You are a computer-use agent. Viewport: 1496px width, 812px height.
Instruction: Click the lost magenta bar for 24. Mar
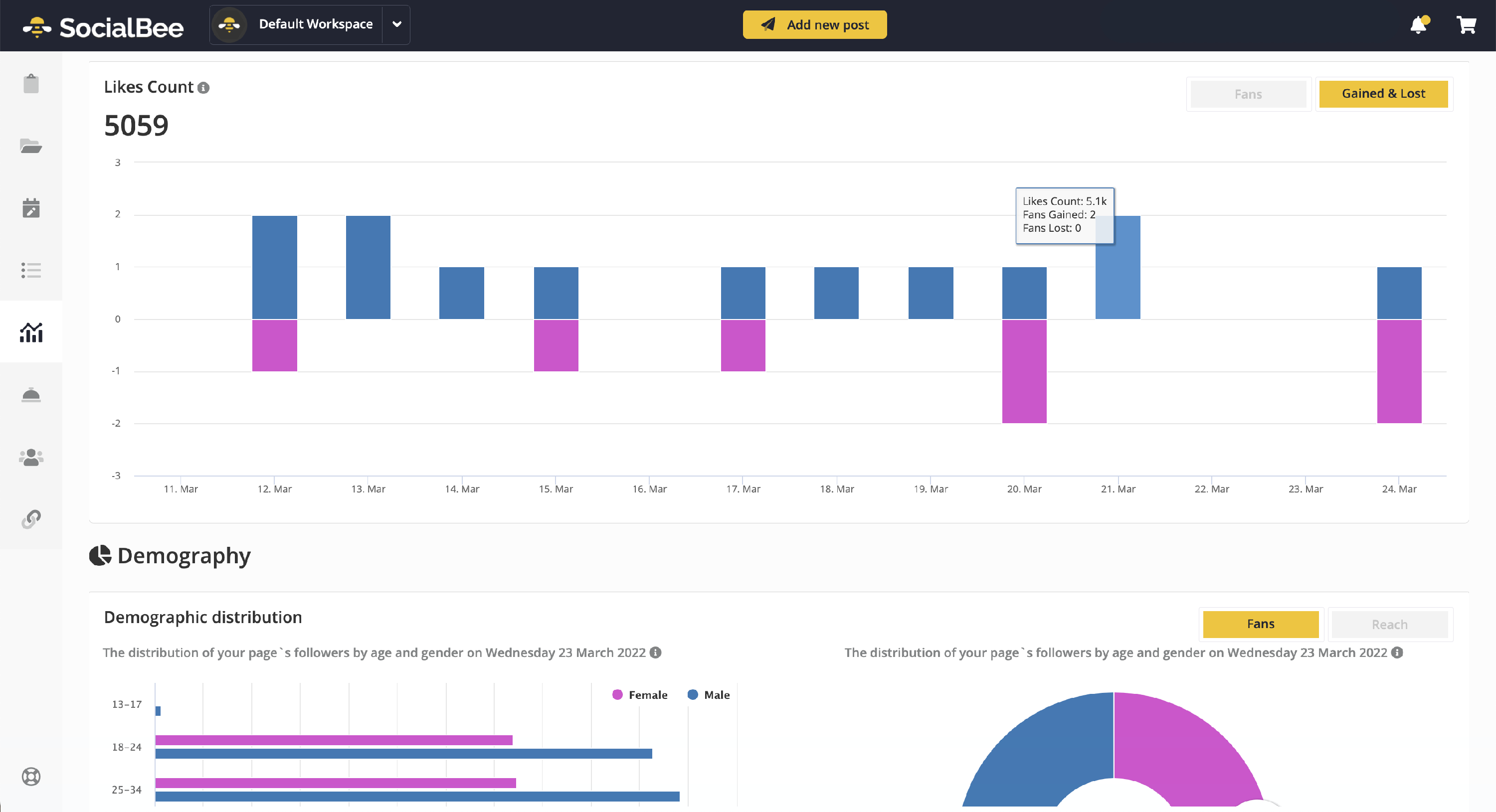pos(1400,371)
